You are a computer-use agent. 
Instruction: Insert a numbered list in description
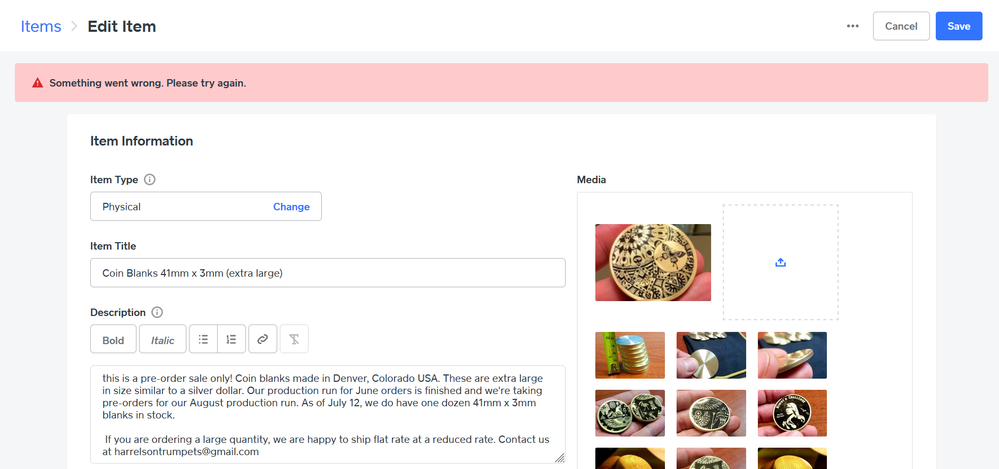231,339
